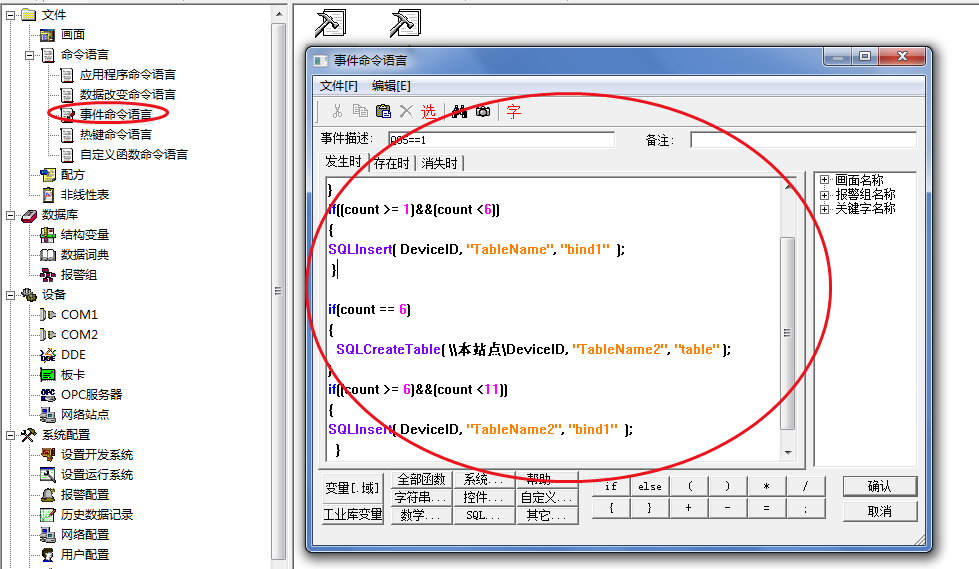The width and height of the screenshot is (979, 569).
Task: Insert 'else' keyword button
Action: click(x=649, y=486)
